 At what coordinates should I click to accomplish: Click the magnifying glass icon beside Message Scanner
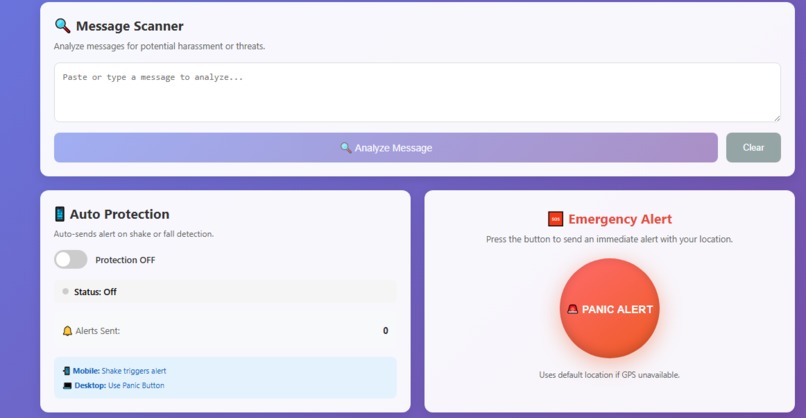pos(62,26)
